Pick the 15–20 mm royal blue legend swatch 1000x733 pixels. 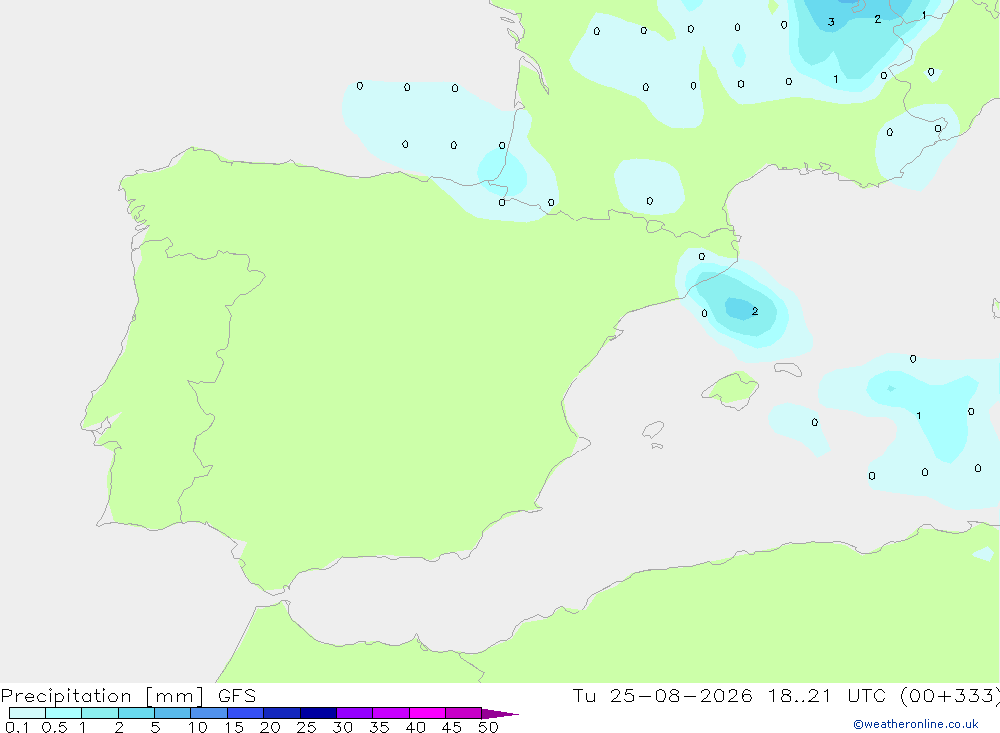(246, 713)
